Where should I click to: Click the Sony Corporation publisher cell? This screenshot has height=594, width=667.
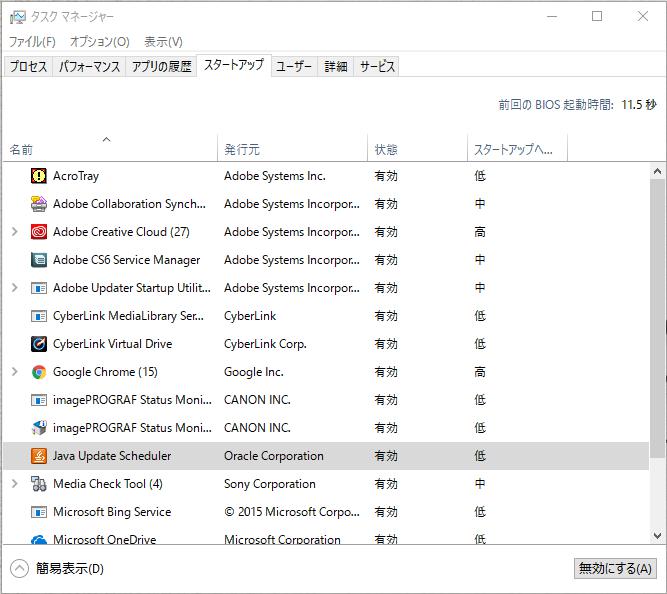pos(270,484)
